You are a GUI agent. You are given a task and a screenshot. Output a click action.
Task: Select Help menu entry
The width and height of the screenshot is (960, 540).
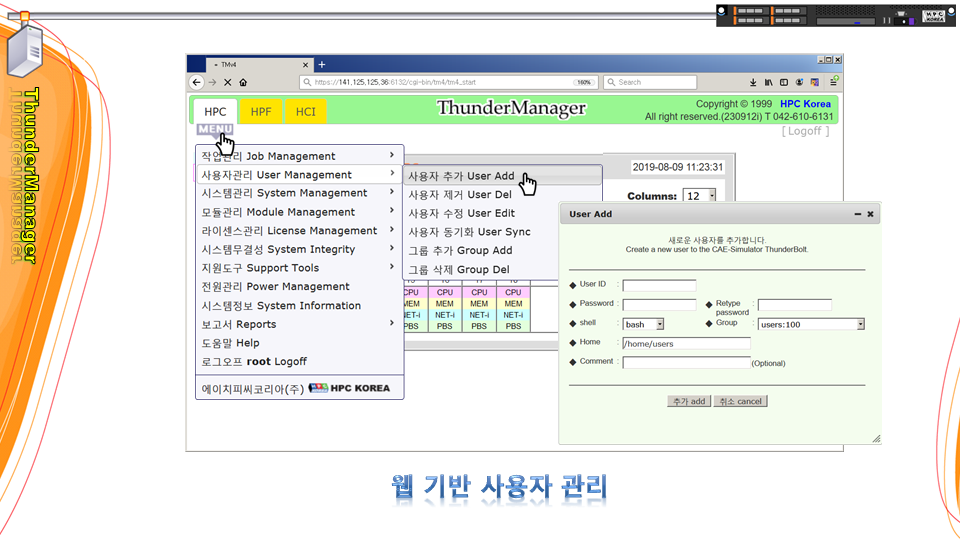click(299, 343)
